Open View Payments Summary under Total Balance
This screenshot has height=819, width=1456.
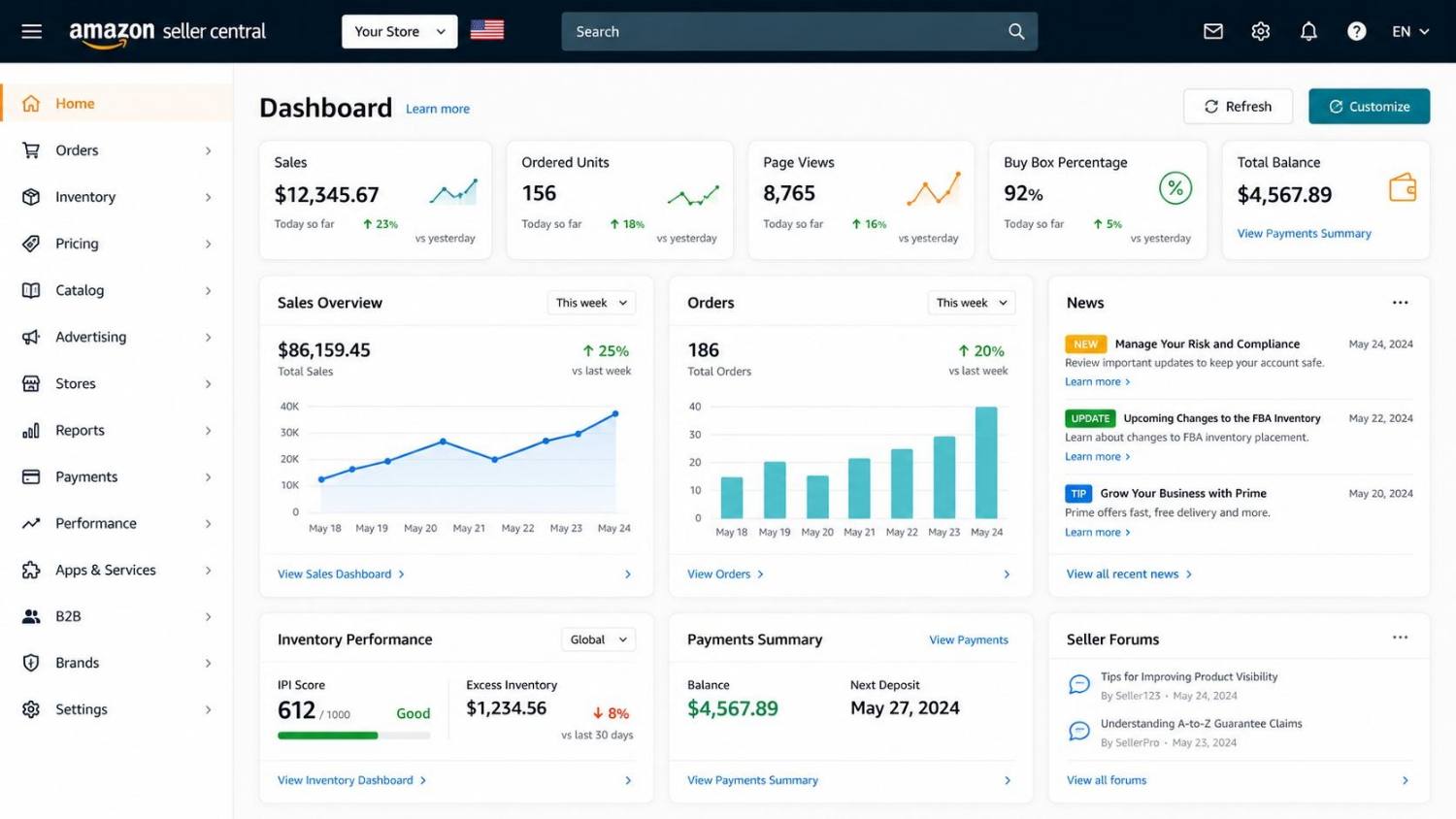[x=1304, y=233]
